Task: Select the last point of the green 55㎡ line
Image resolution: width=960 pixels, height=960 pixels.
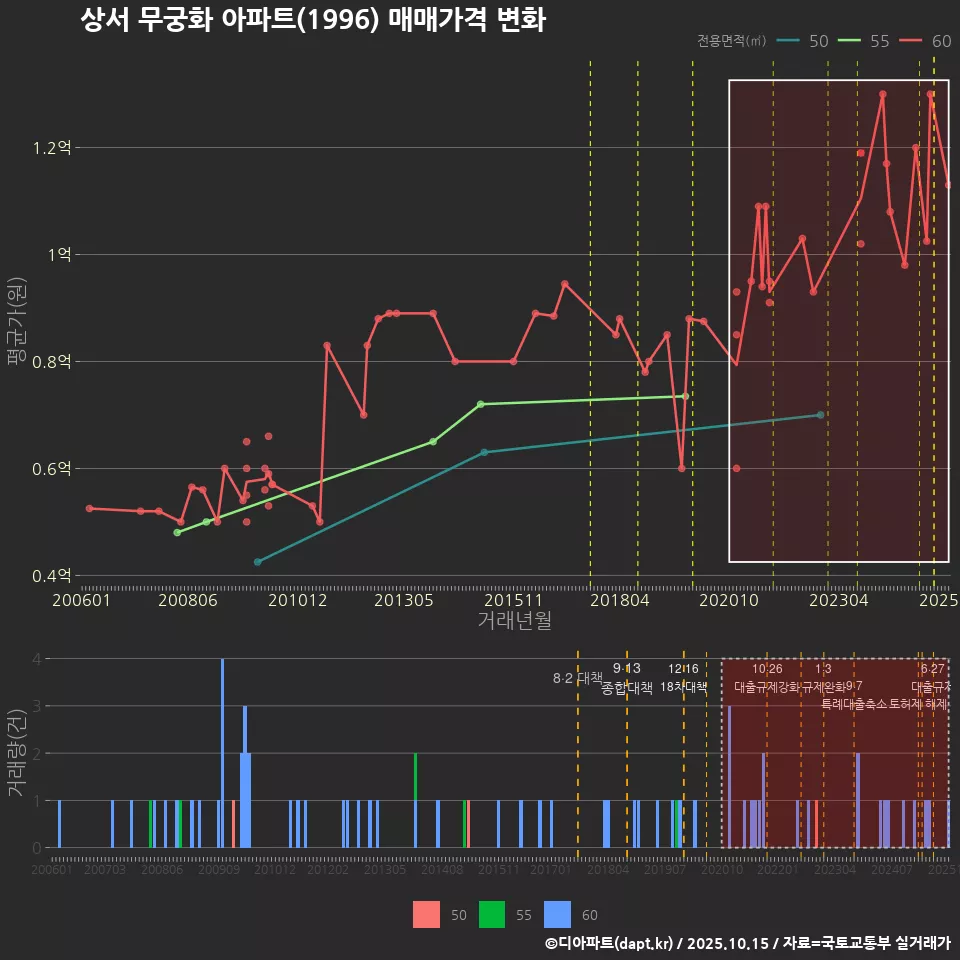Action: coord(685,396)
